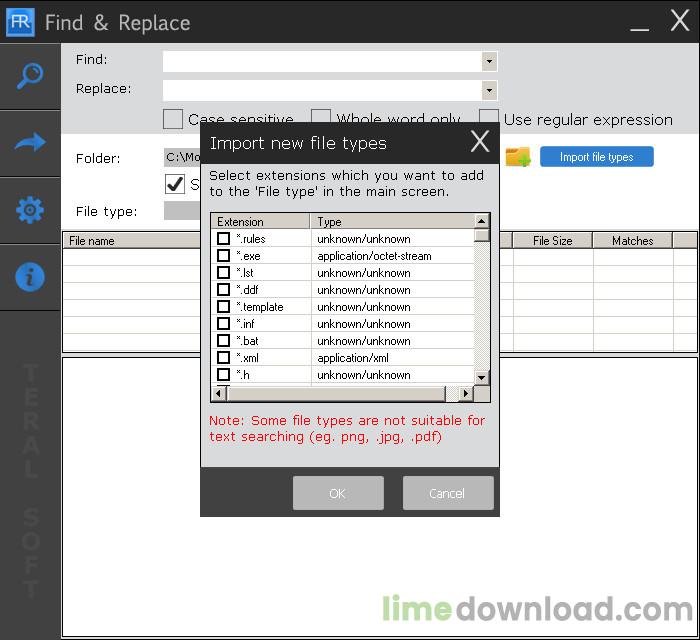This screenshot has width=700, height=640.
Task: Click inside the Find text field
Action: [x=322, y=61]
